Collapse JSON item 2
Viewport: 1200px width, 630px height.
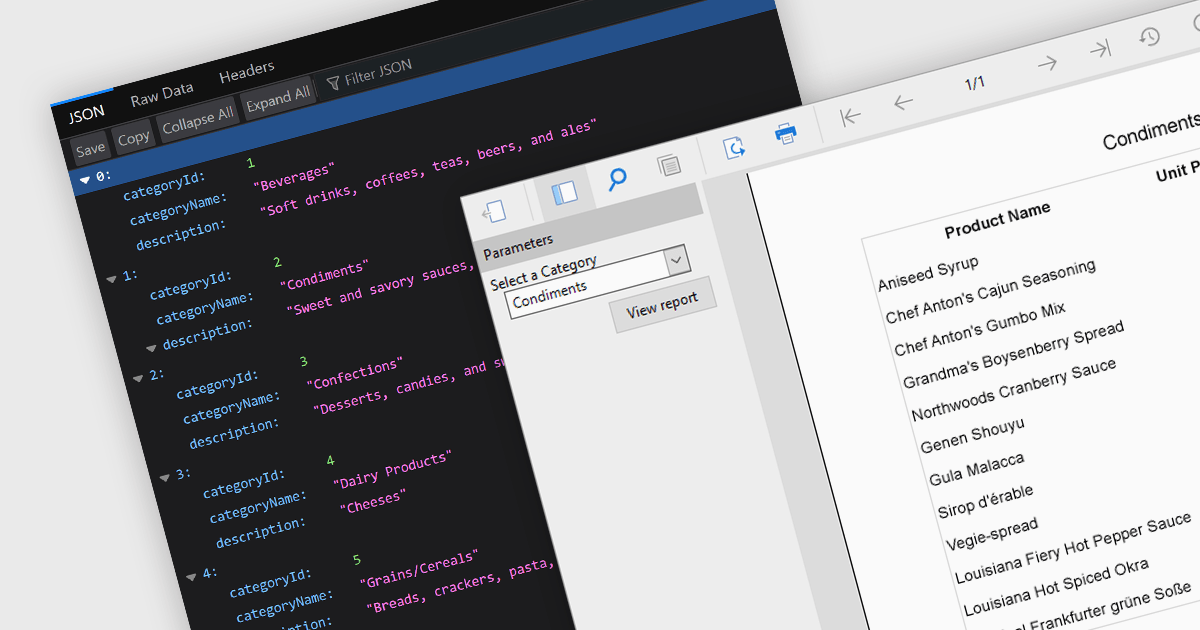click(x=138, y=377)
